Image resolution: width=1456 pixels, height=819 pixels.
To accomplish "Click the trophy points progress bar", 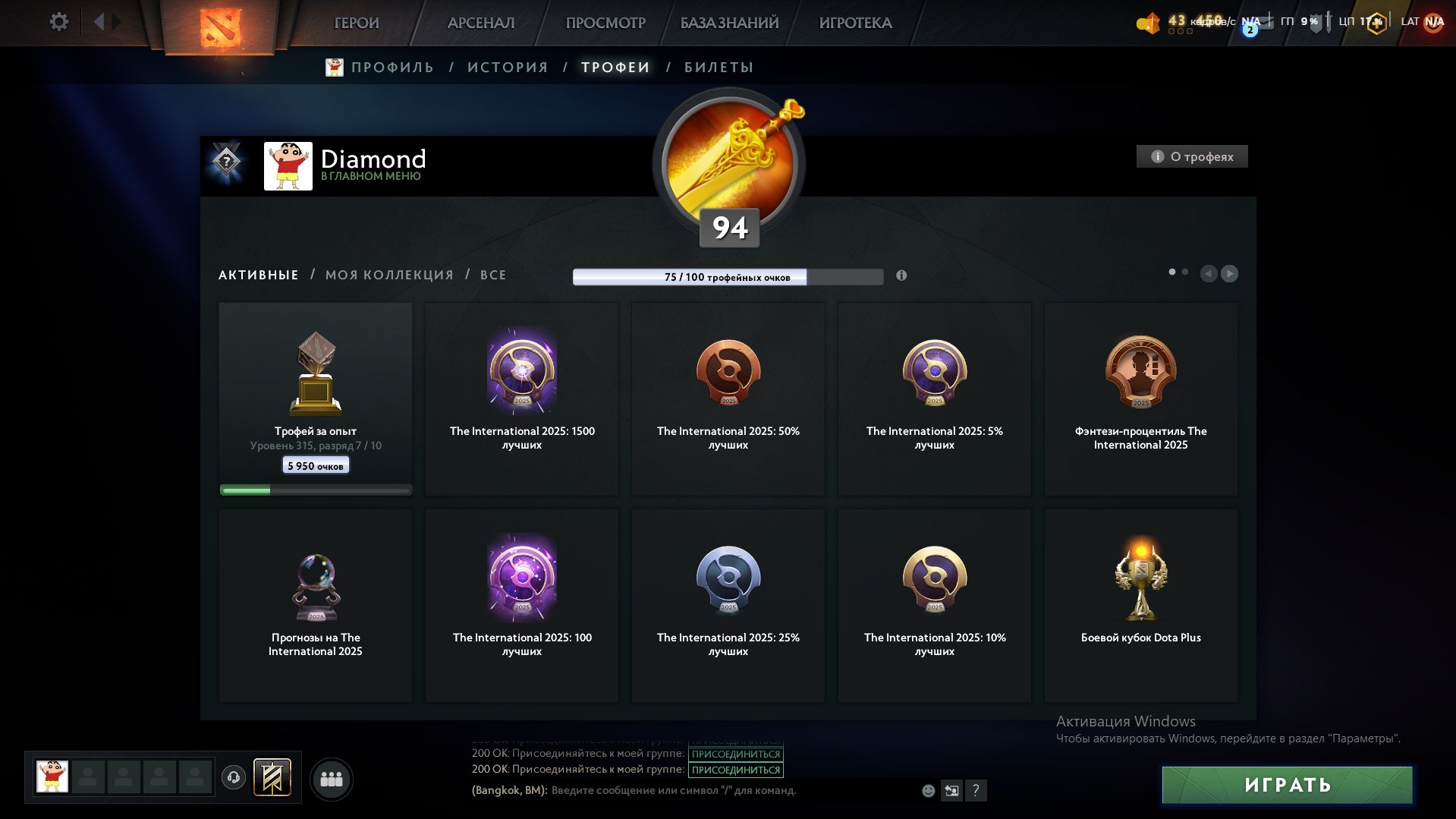I will (x=728, y=277).
